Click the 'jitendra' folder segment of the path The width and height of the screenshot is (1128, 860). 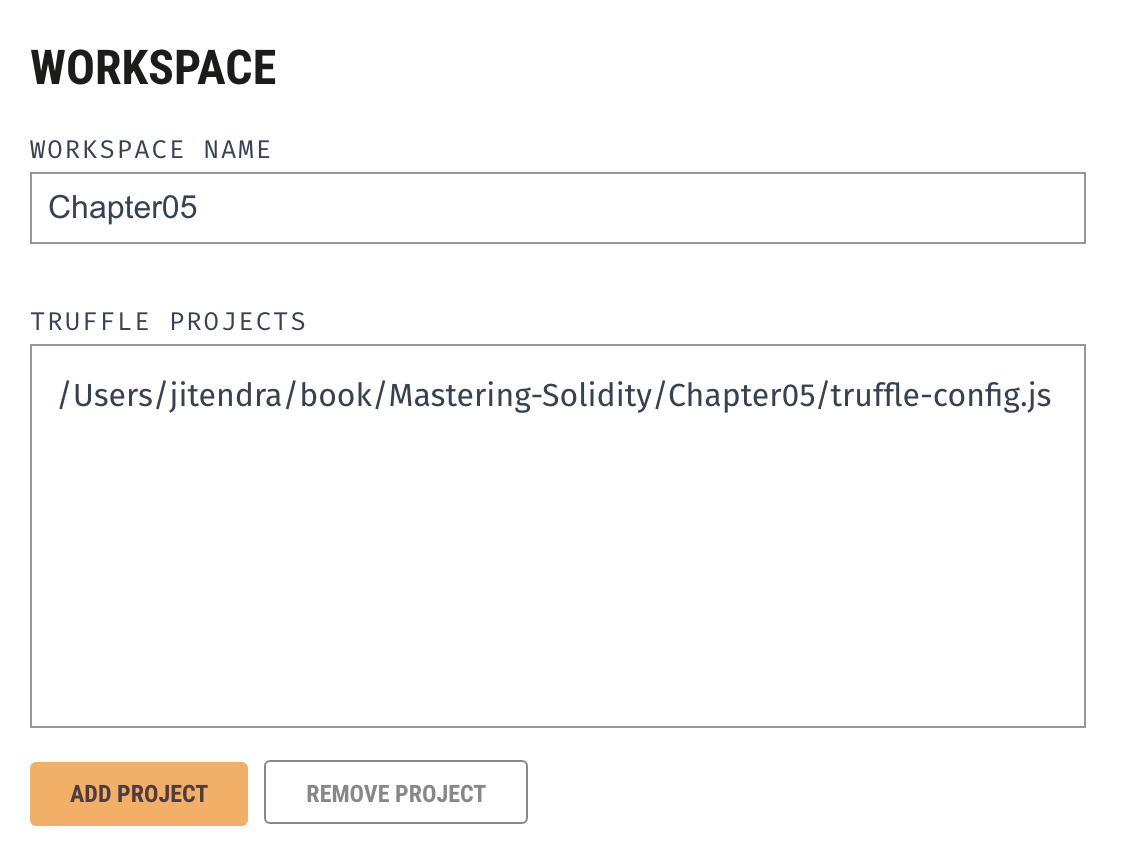click(212, 396)
